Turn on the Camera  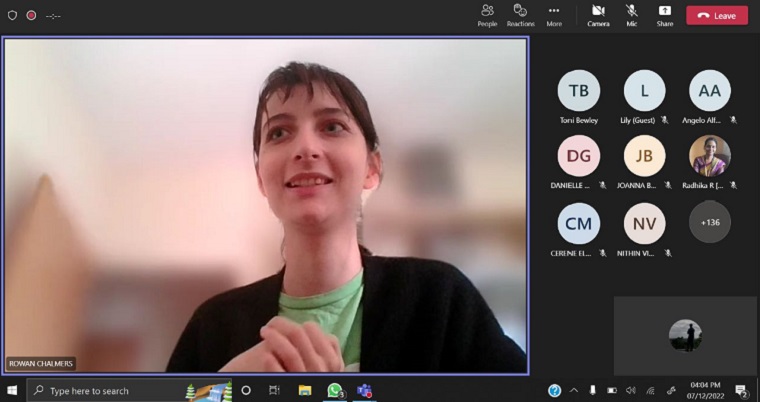coord(598,14)
